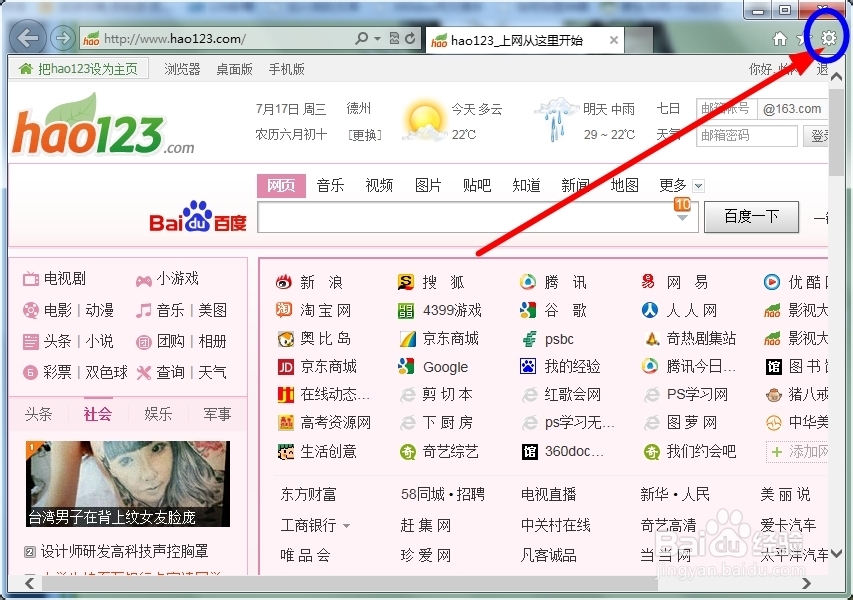Viewport: 853px width, 600px height.
Task: Click the 彩票 lottery ball icon
Action: 30,373
